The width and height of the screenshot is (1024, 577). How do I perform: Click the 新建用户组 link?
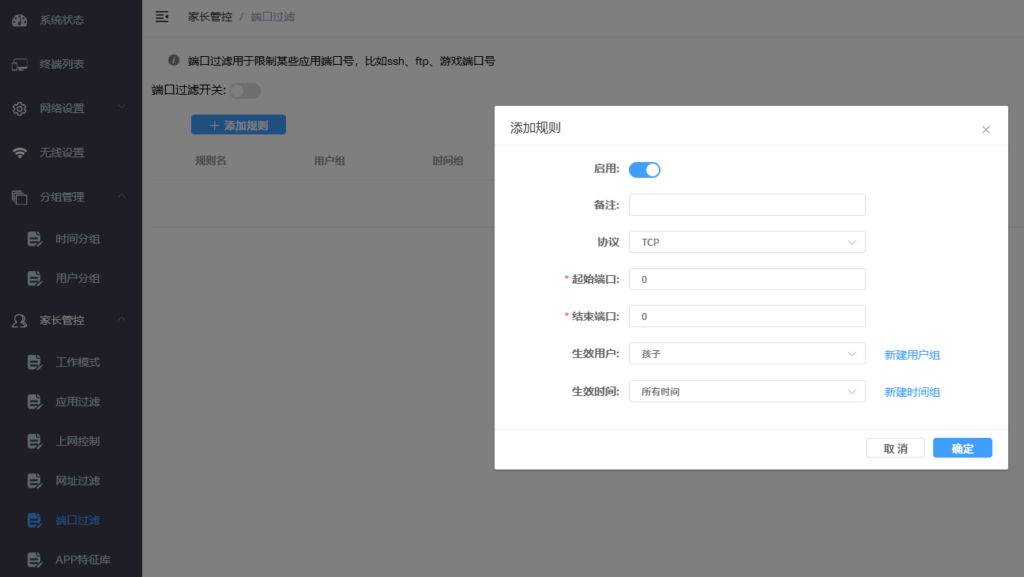pos(912,355)
